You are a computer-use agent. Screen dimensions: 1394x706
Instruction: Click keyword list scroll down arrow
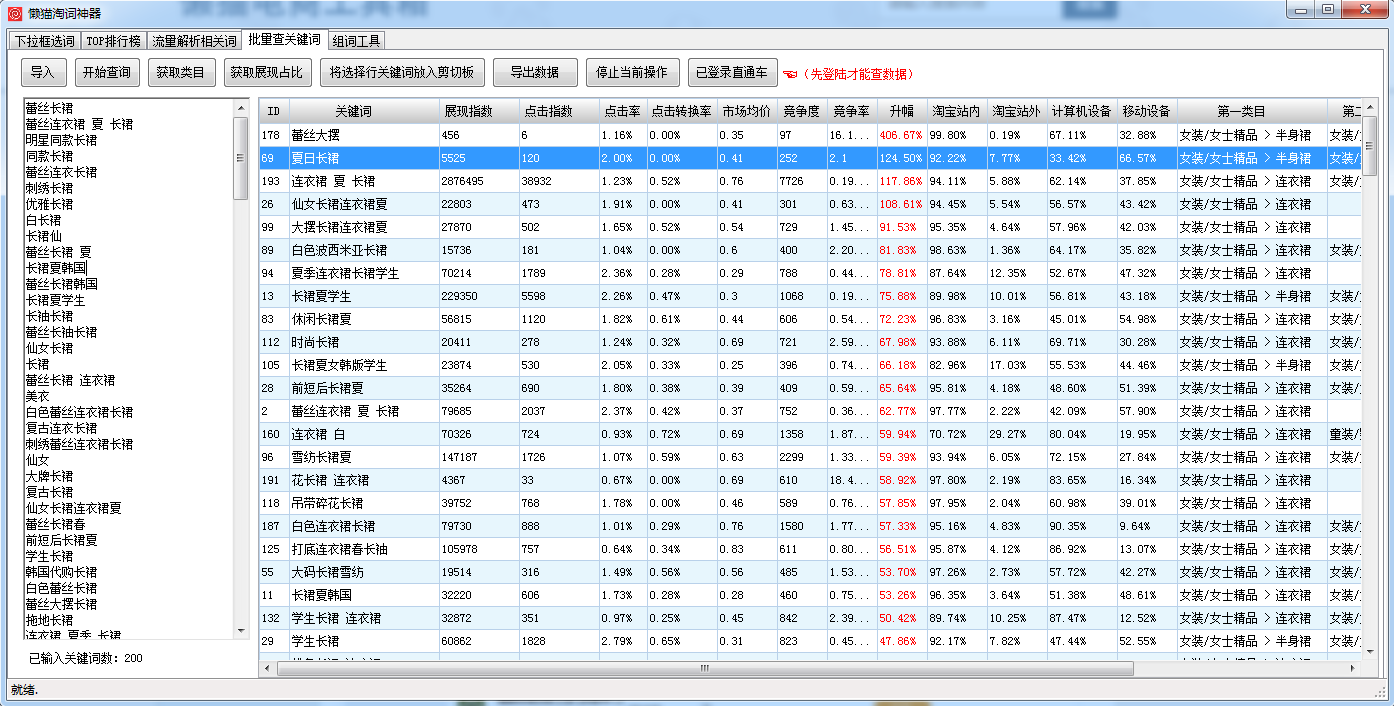pyautogui.click(x=240, y=631)
